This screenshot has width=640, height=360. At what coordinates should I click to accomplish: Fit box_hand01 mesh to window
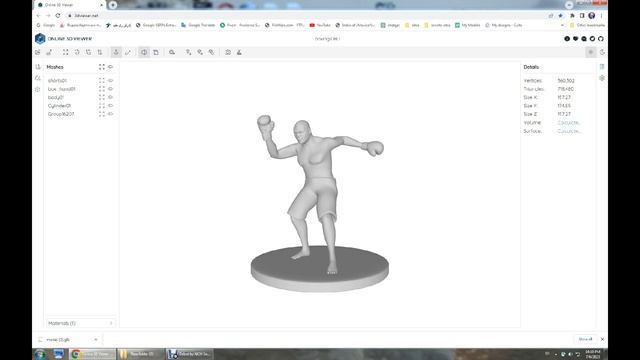[102, 89]
